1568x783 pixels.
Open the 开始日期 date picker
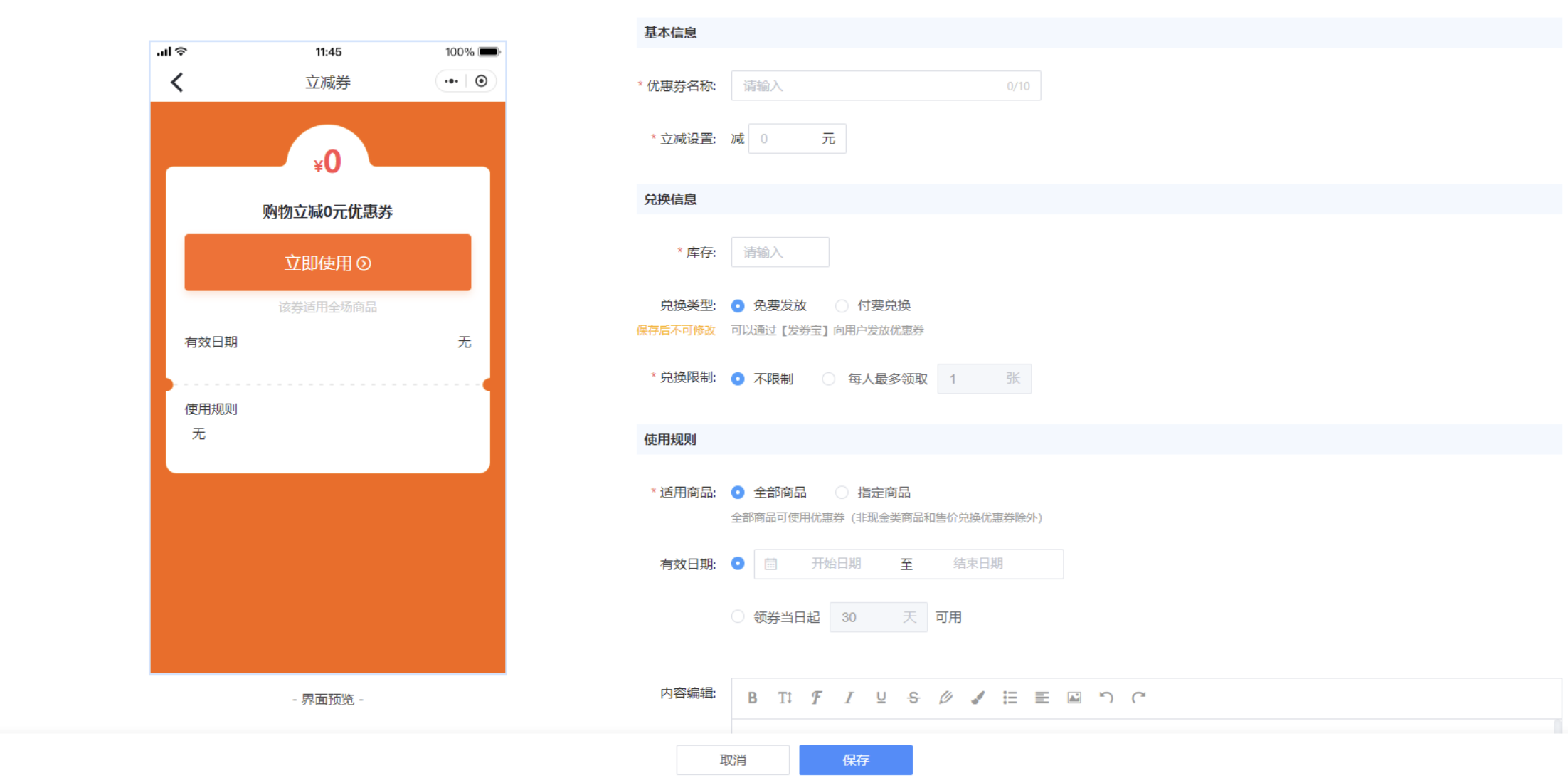pyautogui.click(x=836, y=564)
